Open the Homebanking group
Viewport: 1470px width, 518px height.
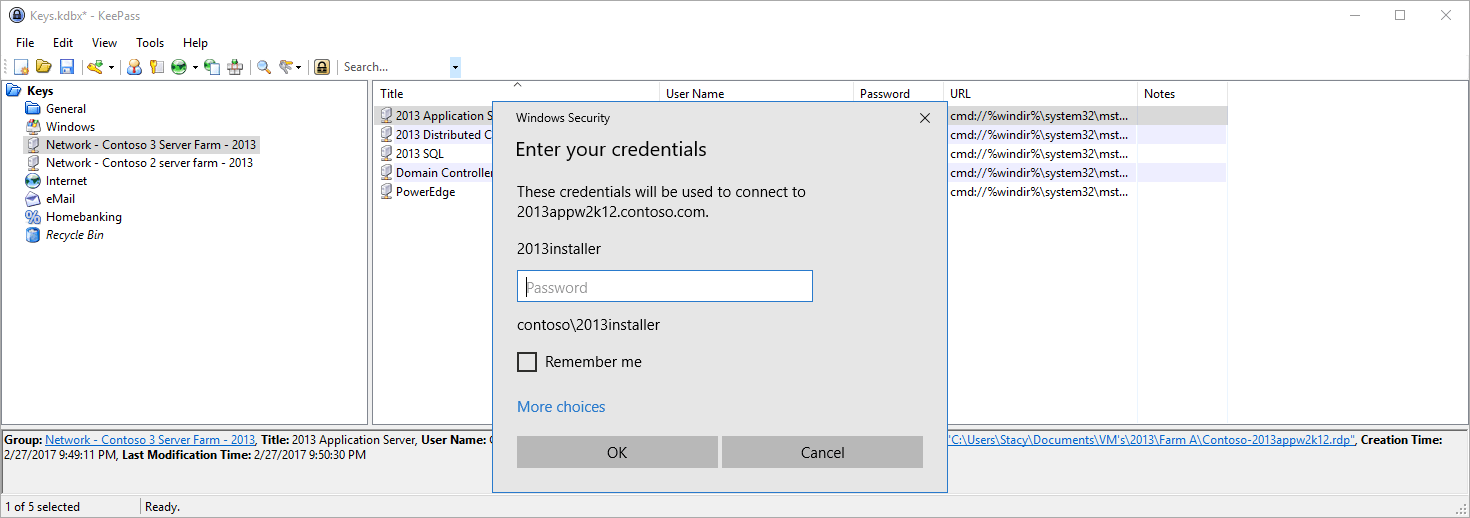[x=84, y=217]
